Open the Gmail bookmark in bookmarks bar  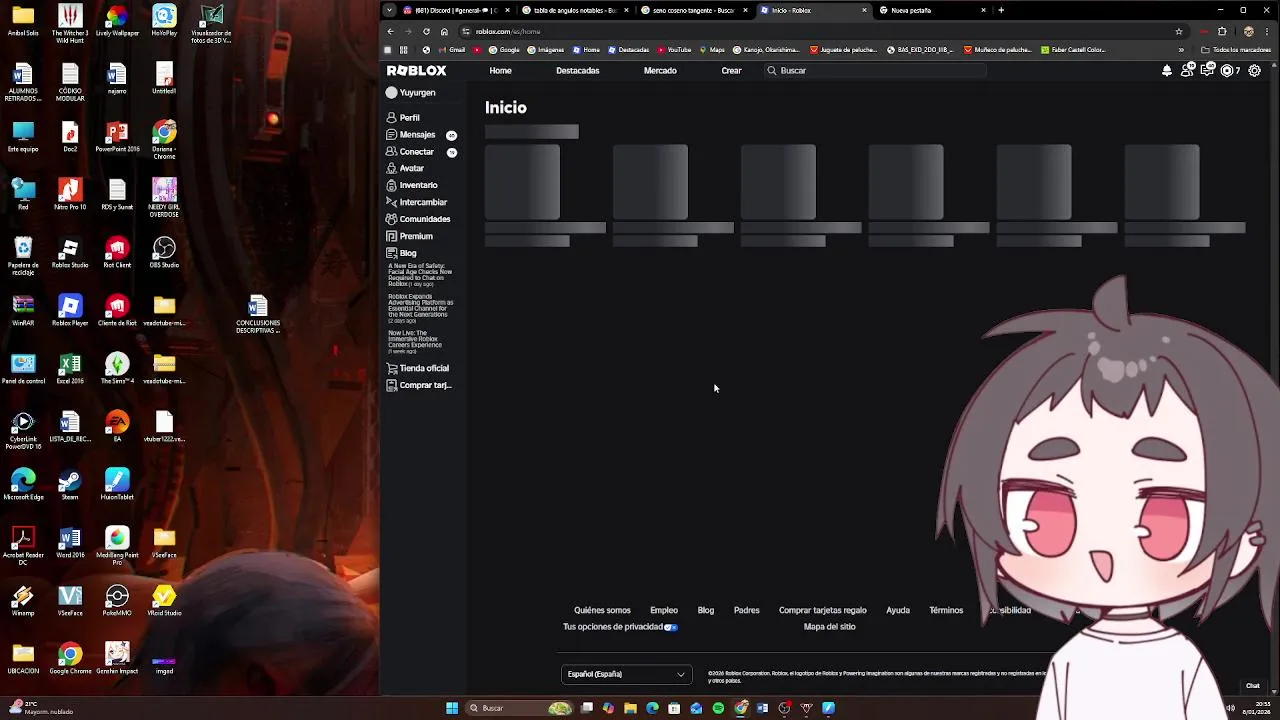452,50
